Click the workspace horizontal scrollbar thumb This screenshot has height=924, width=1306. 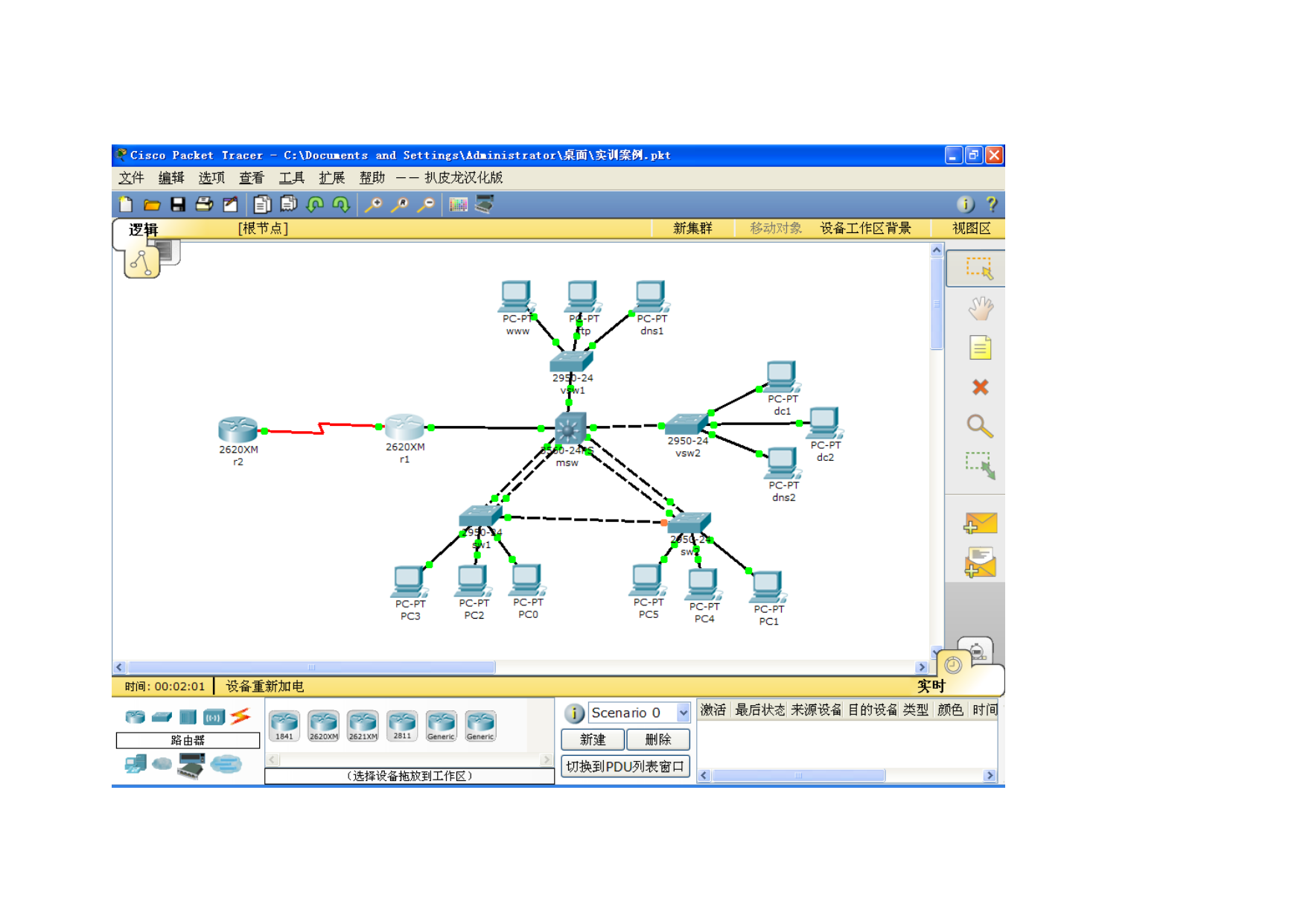[x=311, y=667]
